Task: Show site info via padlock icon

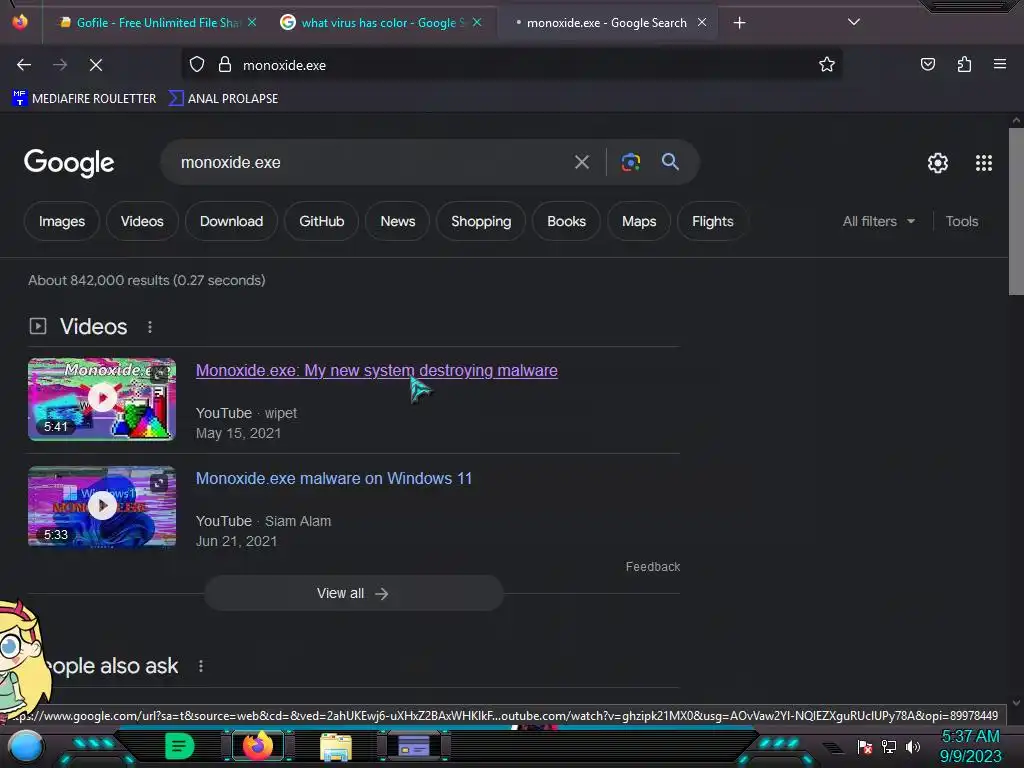Action: 225,64
